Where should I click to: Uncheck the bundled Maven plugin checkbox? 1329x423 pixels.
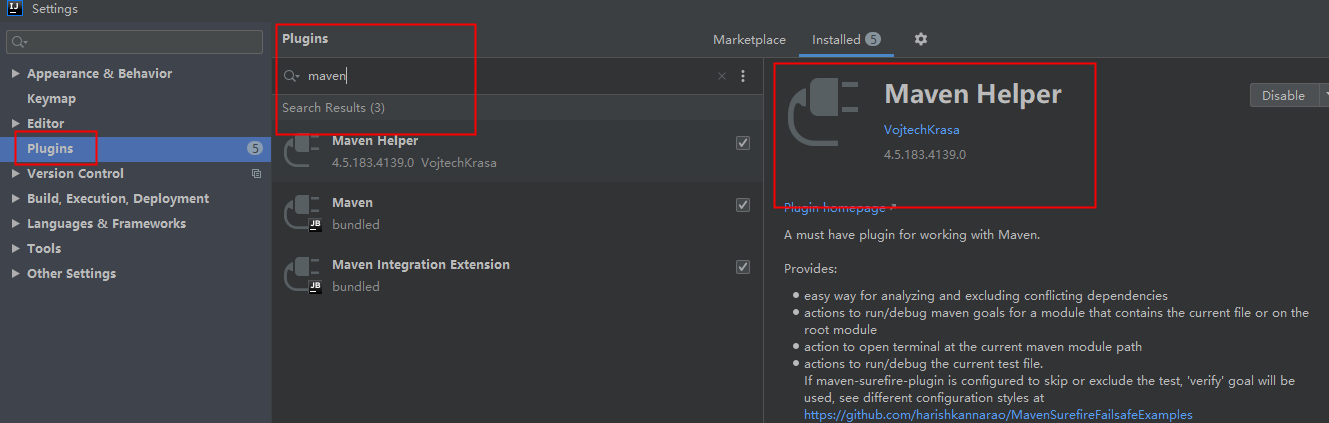(743, 205)
